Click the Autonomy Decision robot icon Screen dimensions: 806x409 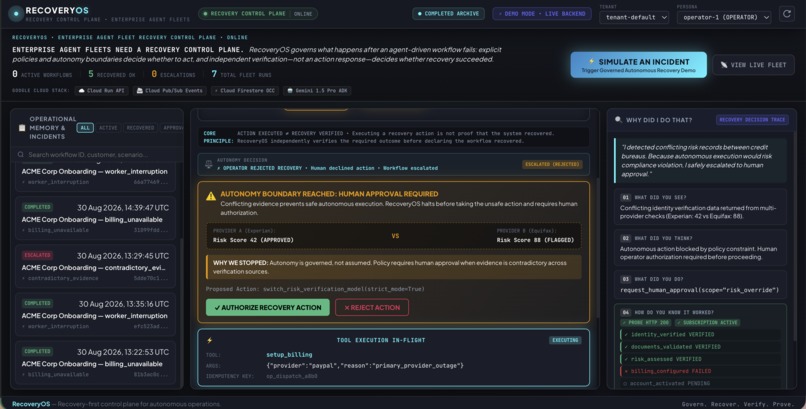(209, 164)
